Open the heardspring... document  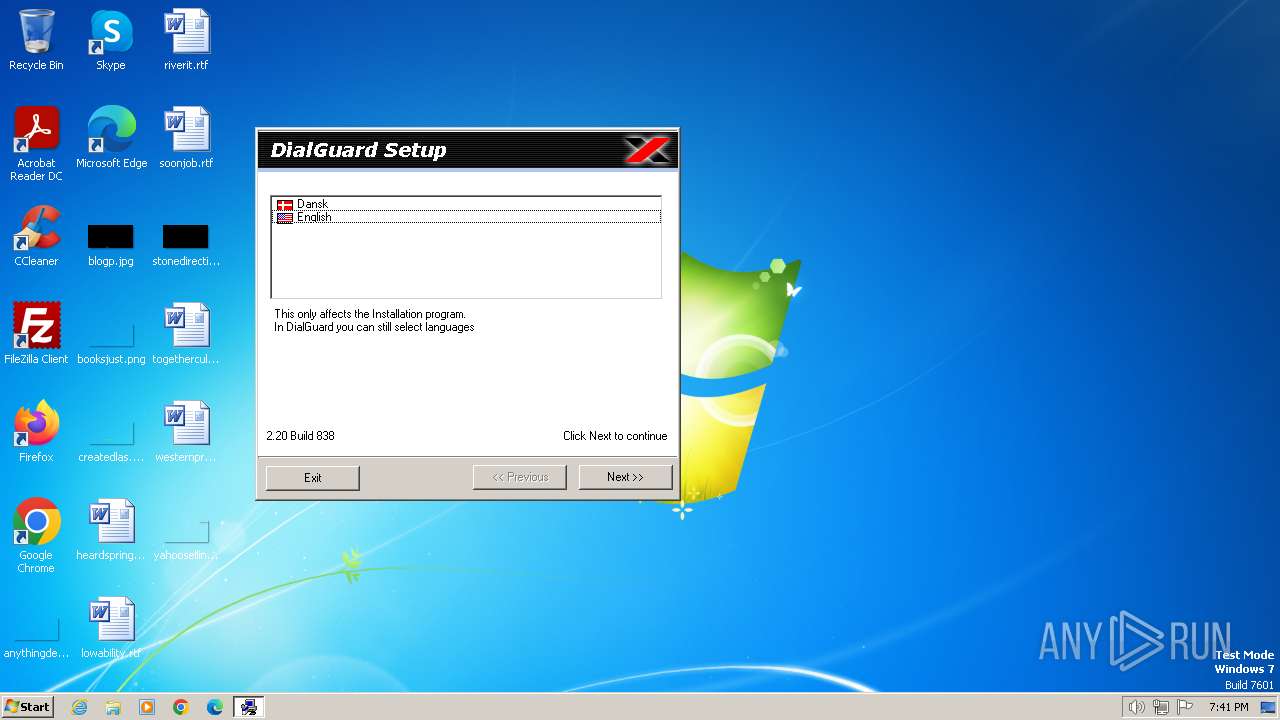point(111,530)
